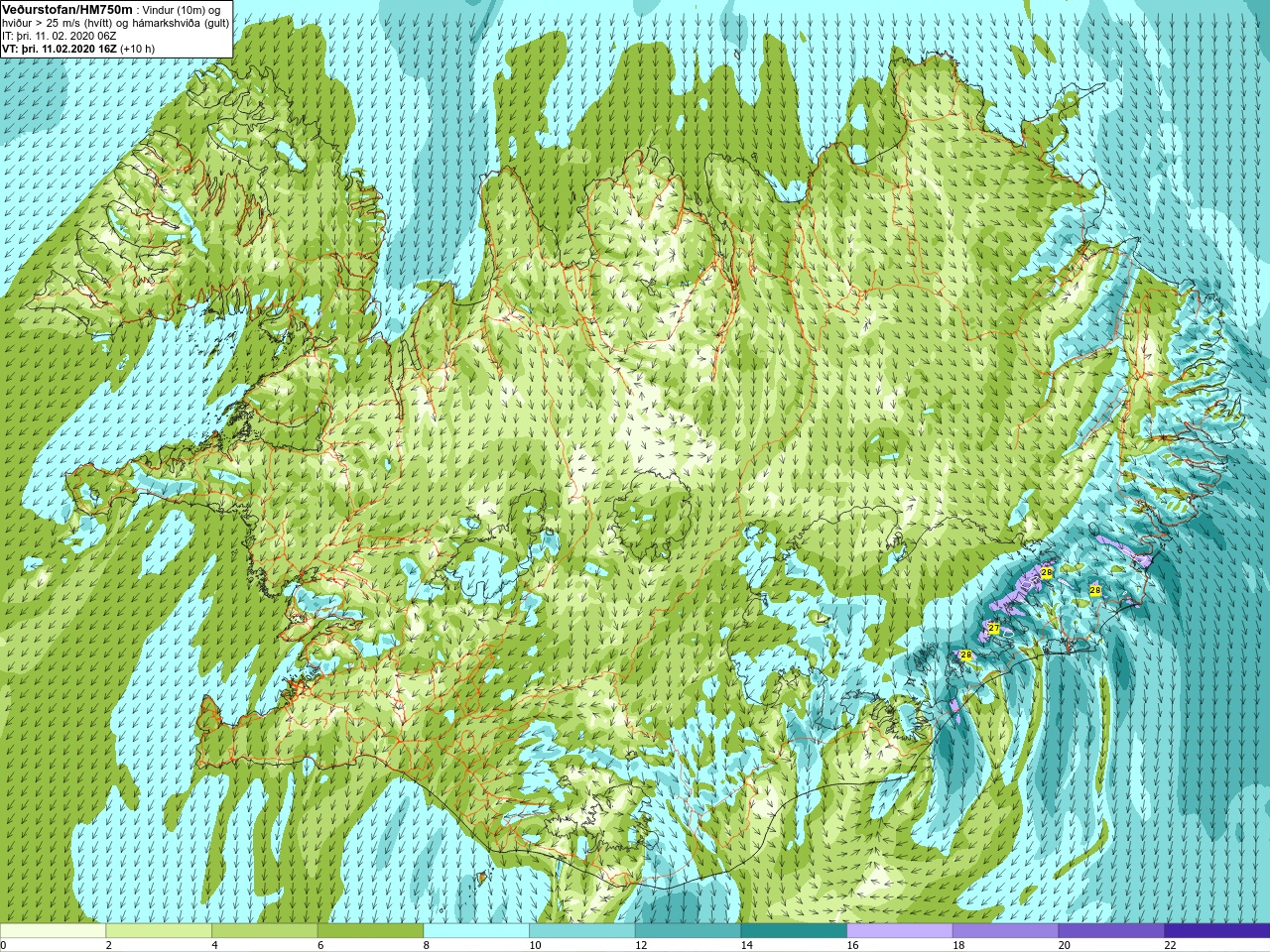1270x952 pixels.
Task: Click the easternmost yellow 28 gust label
Action: tap(1095, 590)
